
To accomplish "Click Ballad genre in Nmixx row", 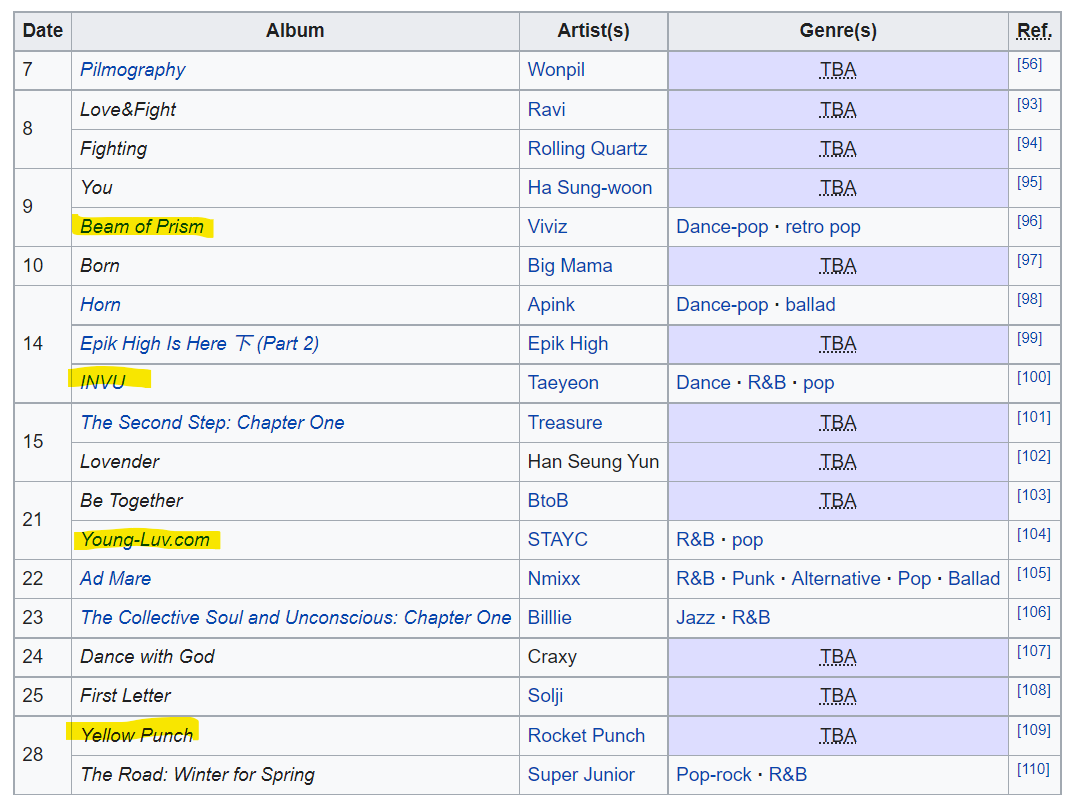I will coord(974,578).
